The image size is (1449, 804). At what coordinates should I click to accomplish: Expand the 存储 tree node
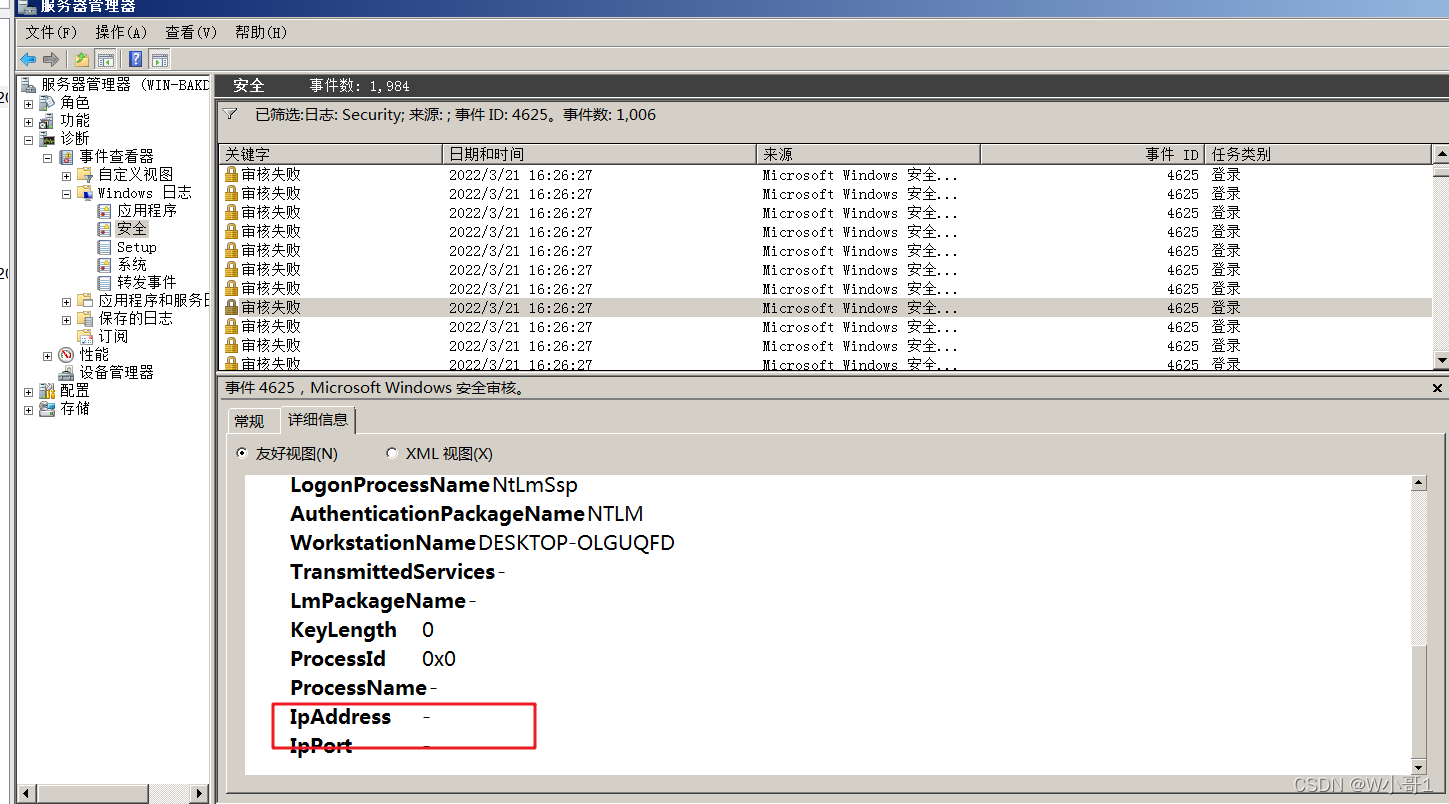coord(28,410)
